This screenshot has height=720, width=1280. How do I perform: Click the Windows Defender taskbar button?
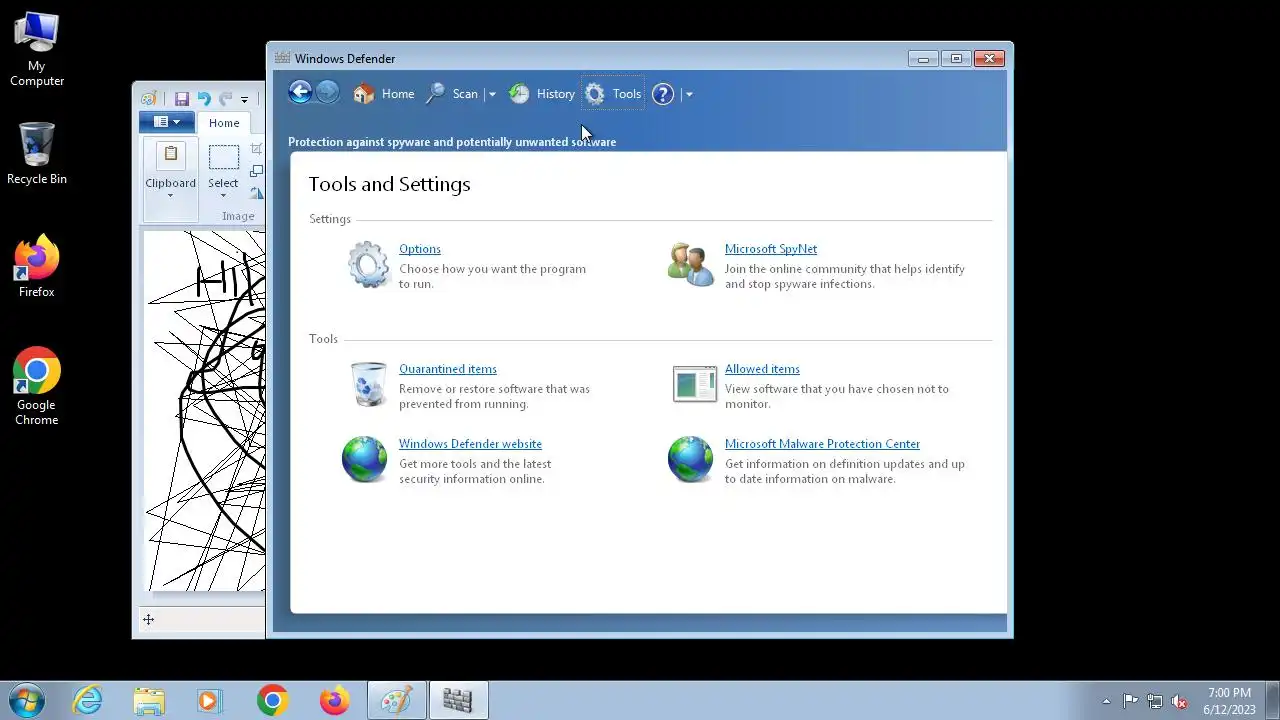458,700
